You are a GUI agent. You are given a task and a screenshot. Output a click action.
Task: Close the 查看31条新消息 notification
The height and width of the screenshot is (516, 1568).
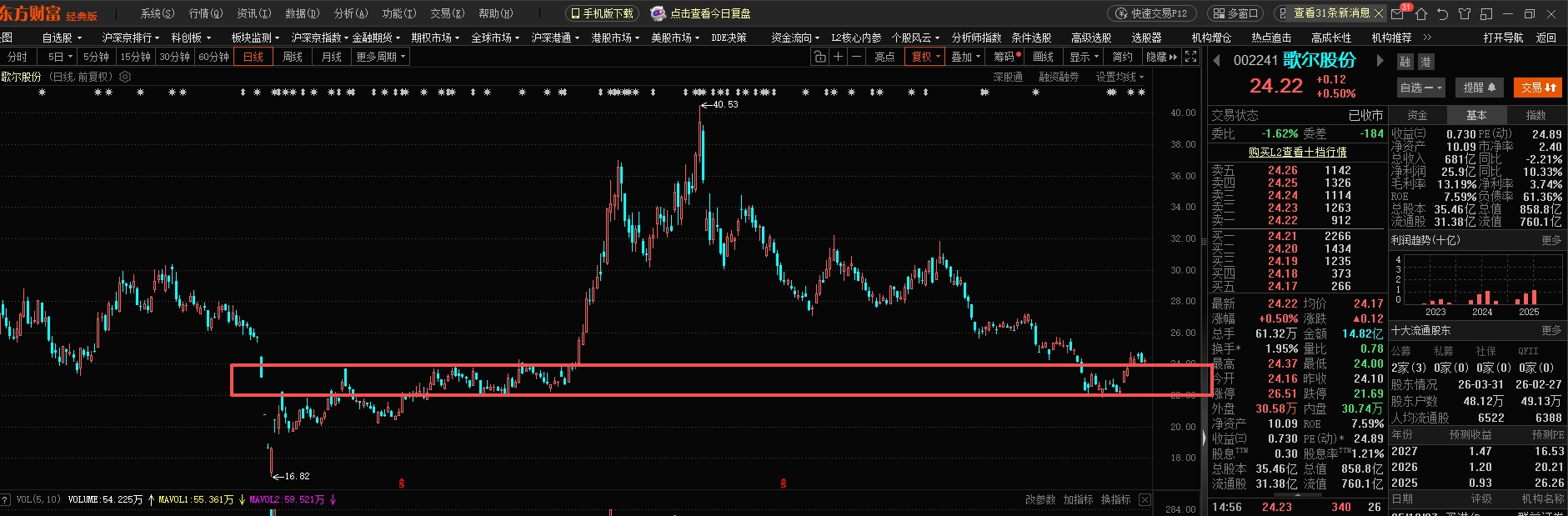1378,13
